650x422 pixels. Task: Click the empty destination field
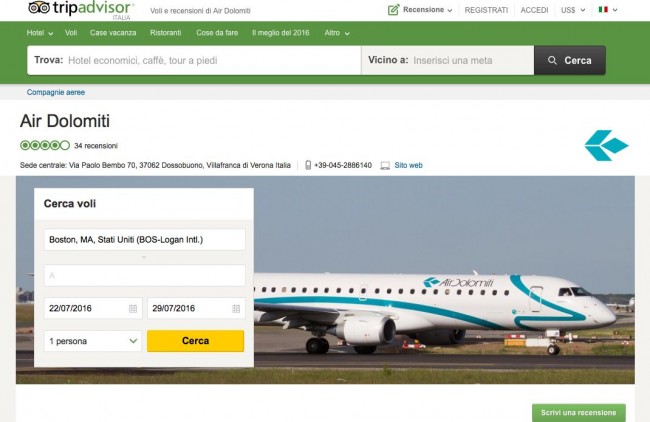[145, 275]
